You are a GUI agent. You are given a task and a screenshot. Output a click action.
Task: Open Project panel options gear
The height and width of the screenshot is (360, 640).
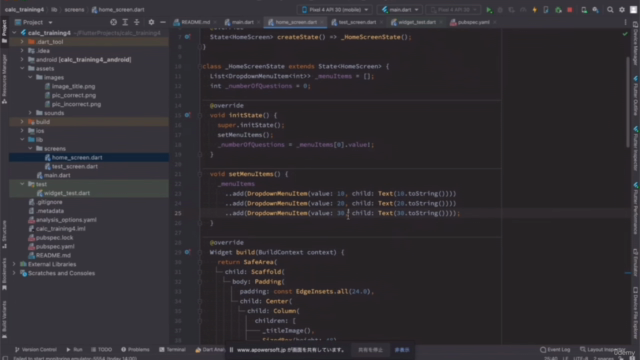click(151, 22)
